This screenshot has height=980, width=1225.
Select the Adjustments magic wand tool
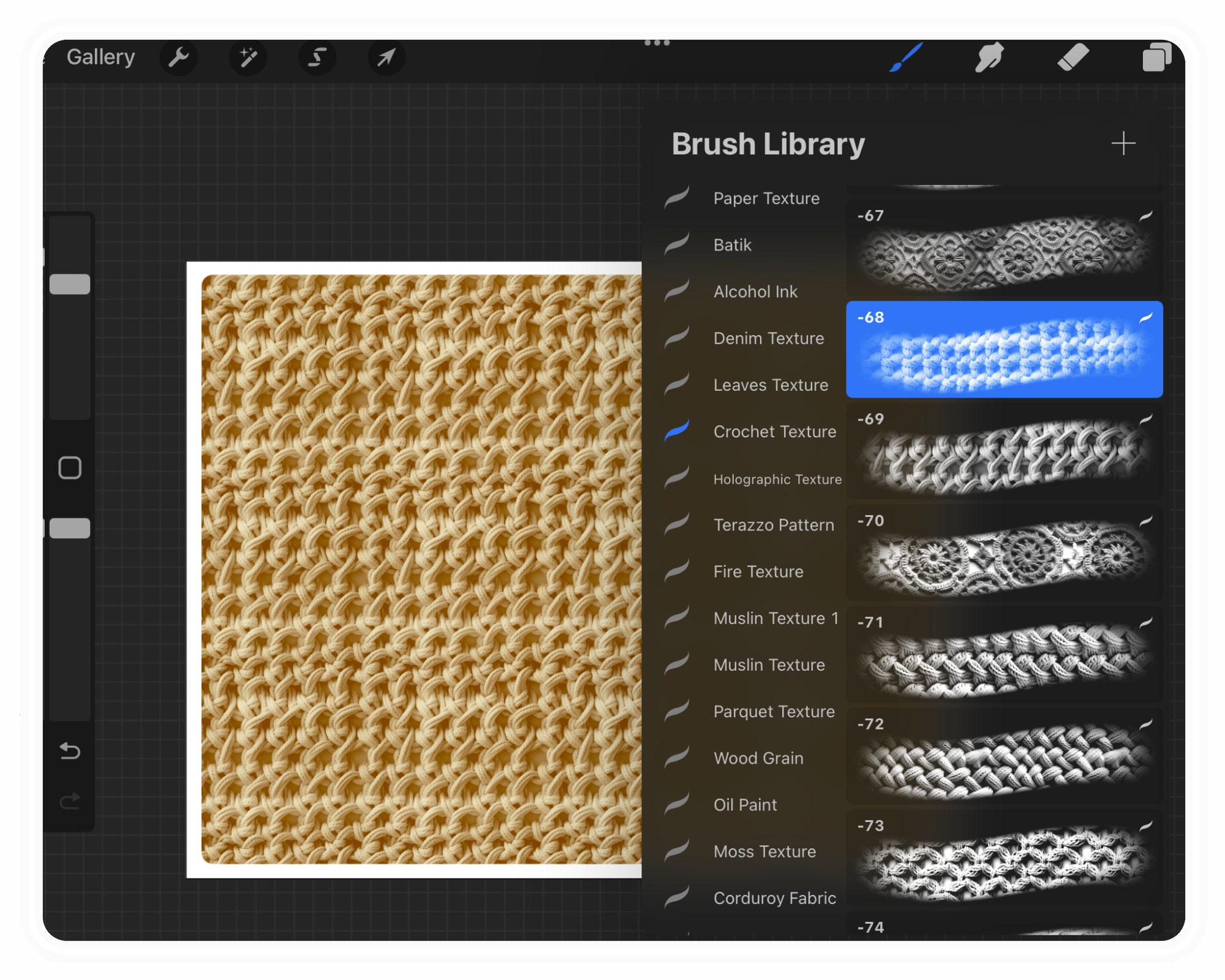coord(248,57)
